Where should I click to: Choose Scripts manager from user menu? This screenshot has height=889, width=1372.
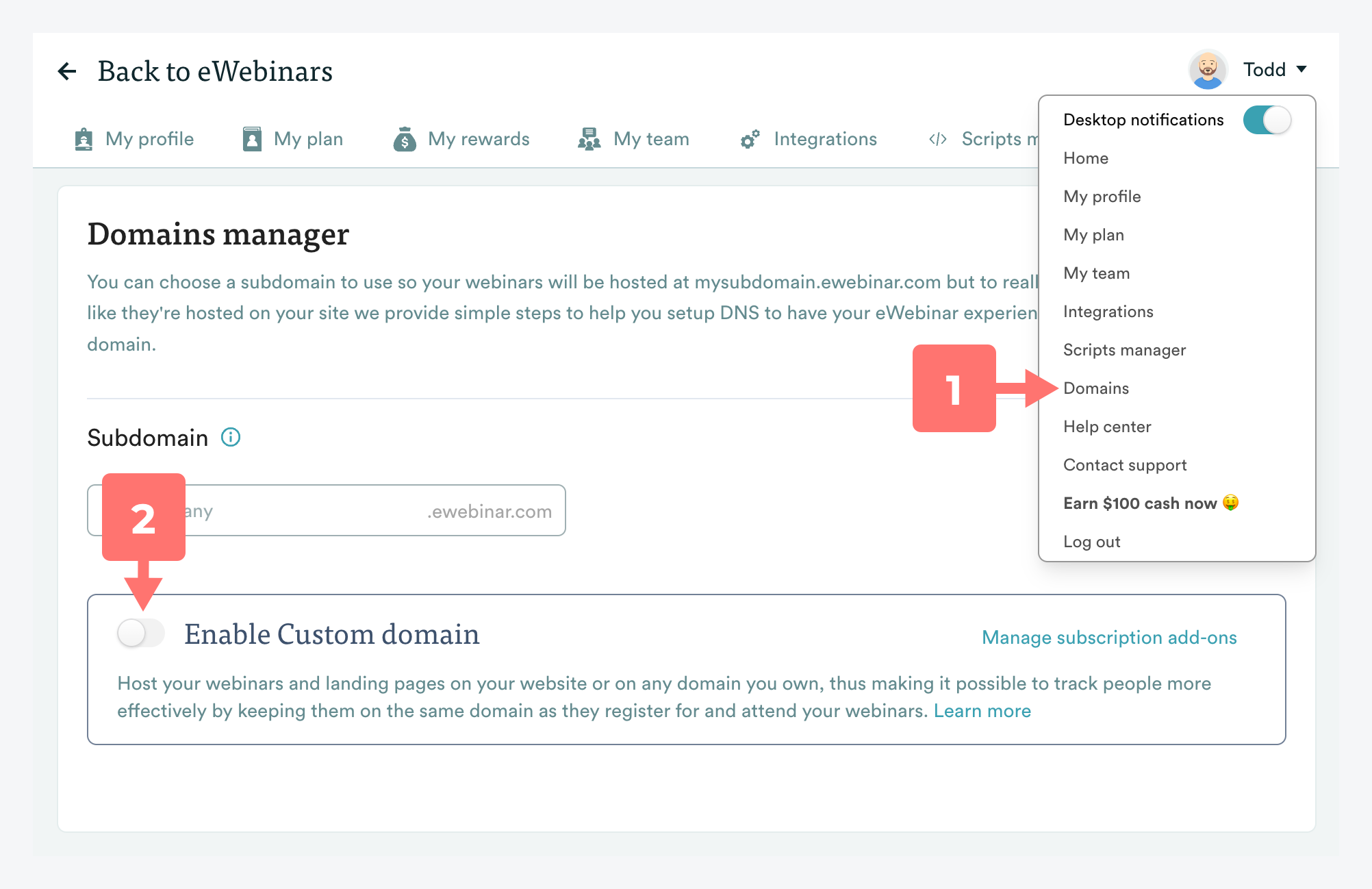1124,350
